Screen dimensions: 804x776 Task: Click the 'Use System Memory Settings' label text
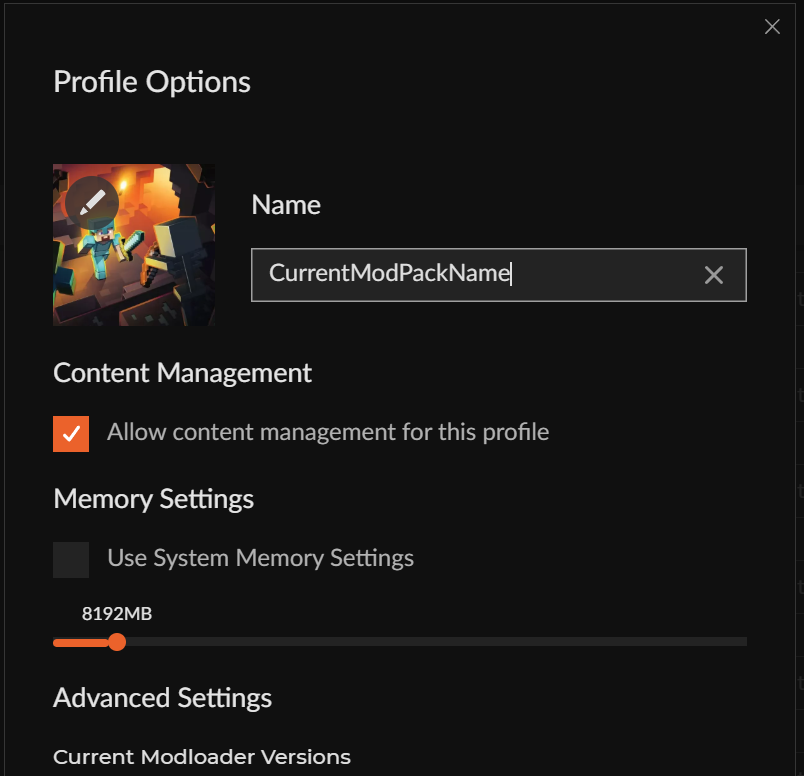(x=260, y=558)
